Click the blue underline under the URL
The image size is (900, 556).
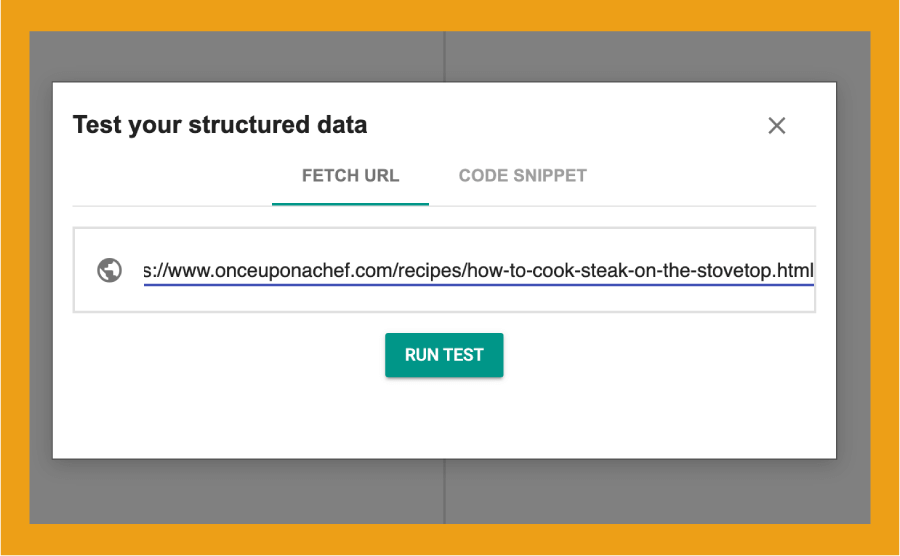tap(478, 285)
